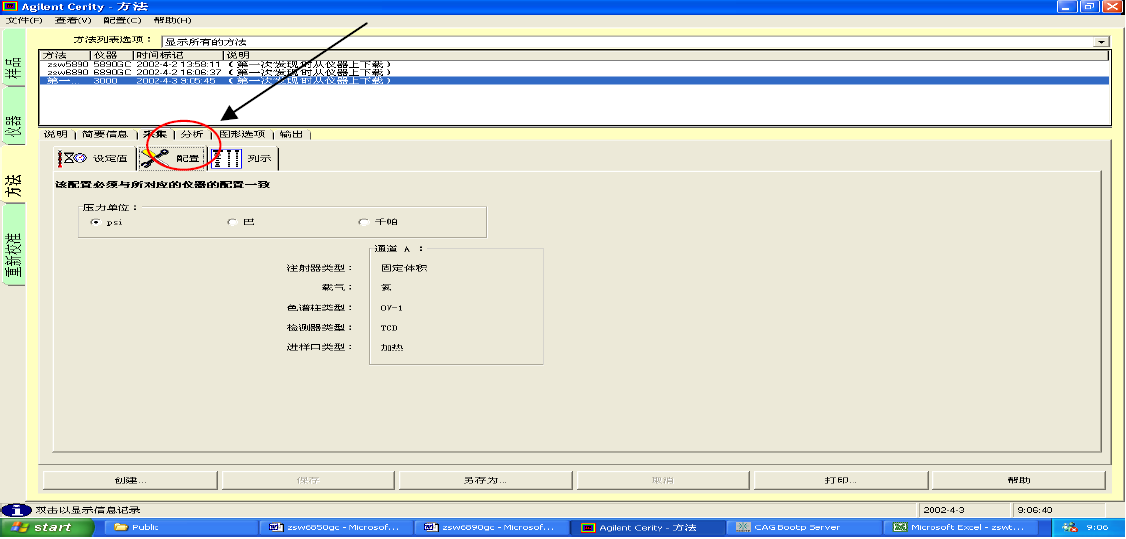Click the 双击以显示信息记录 status message
The width and height of the screenshot is (1126, 539).
[x=88, y=510]
